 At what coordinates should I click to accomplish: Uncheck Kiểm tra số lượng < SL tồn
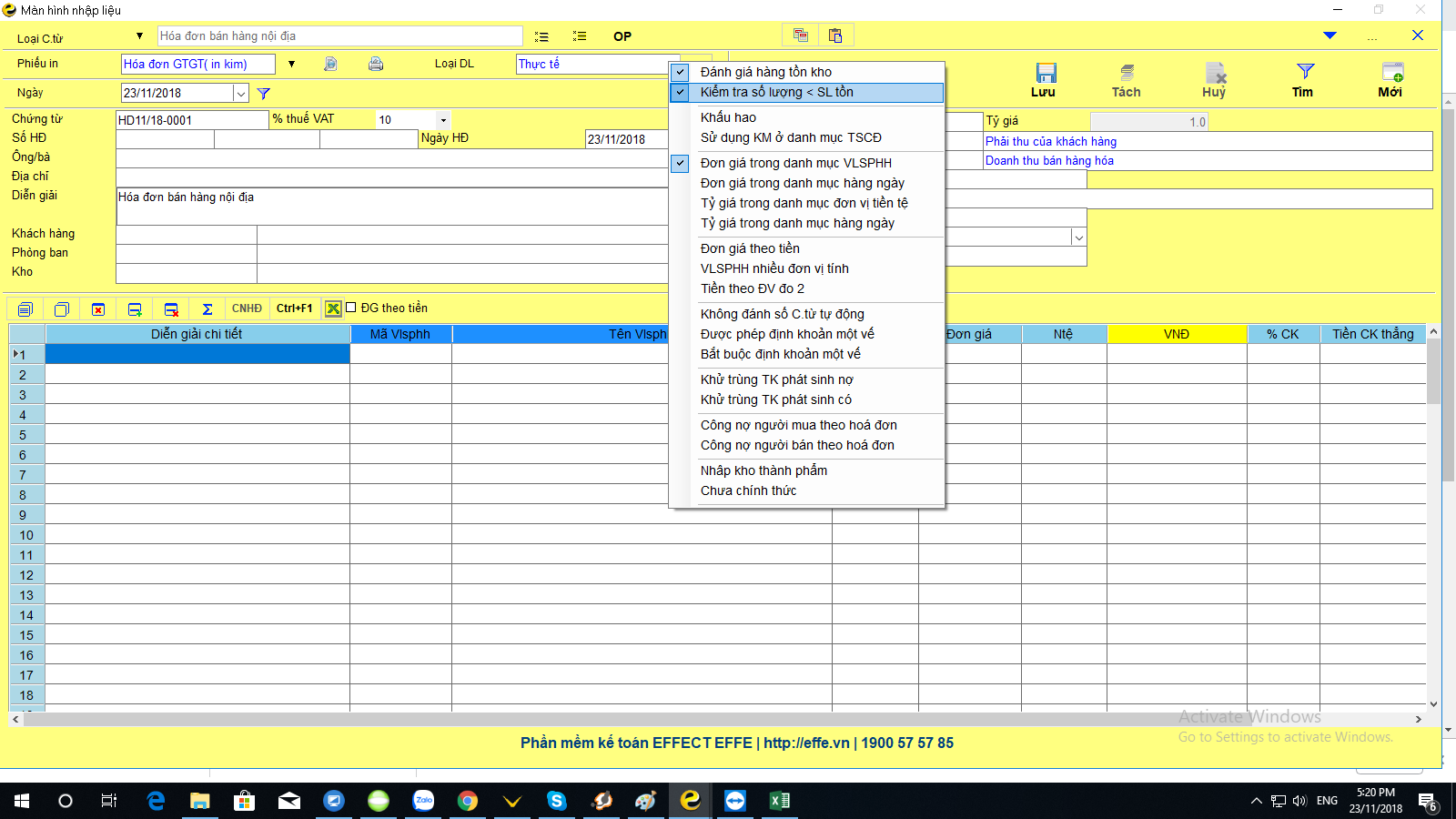(x=806, y=92)
